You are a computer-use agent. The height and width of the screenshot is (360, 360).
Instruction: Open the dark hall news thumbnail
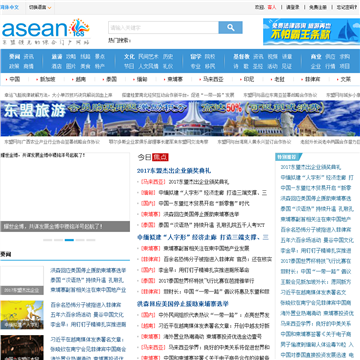point(22,347)
